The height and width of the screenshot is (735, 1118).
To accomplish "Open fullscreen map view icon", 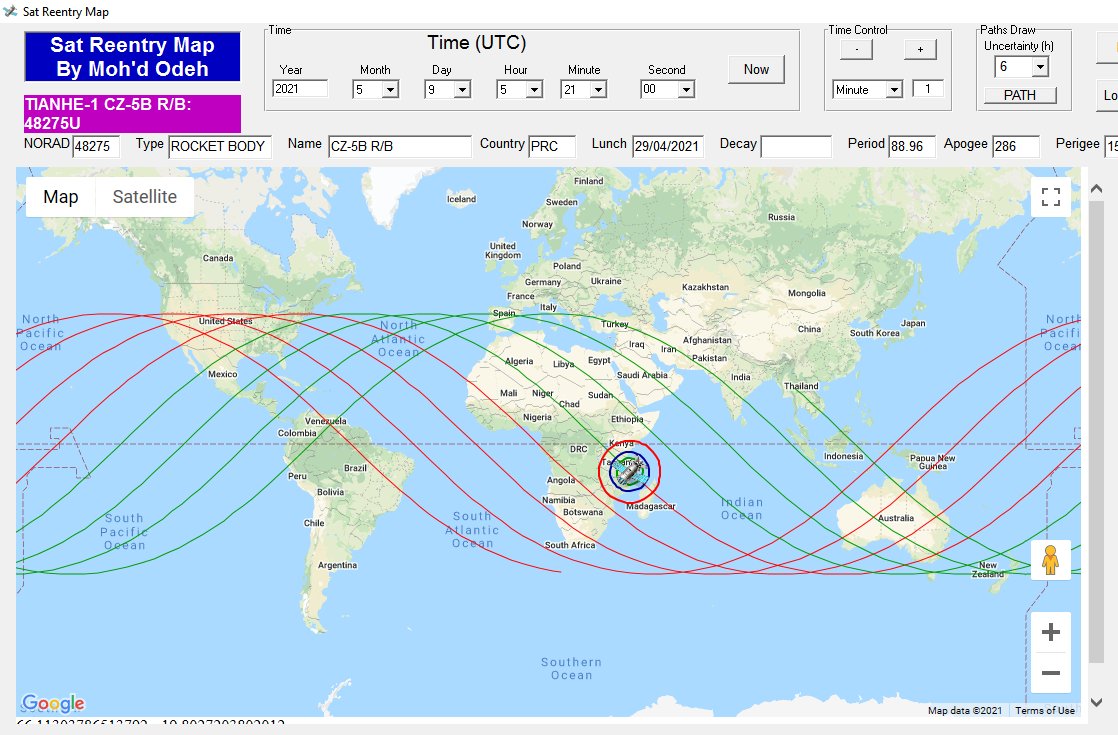I will pyautogui.click(x=1050, y=197).
